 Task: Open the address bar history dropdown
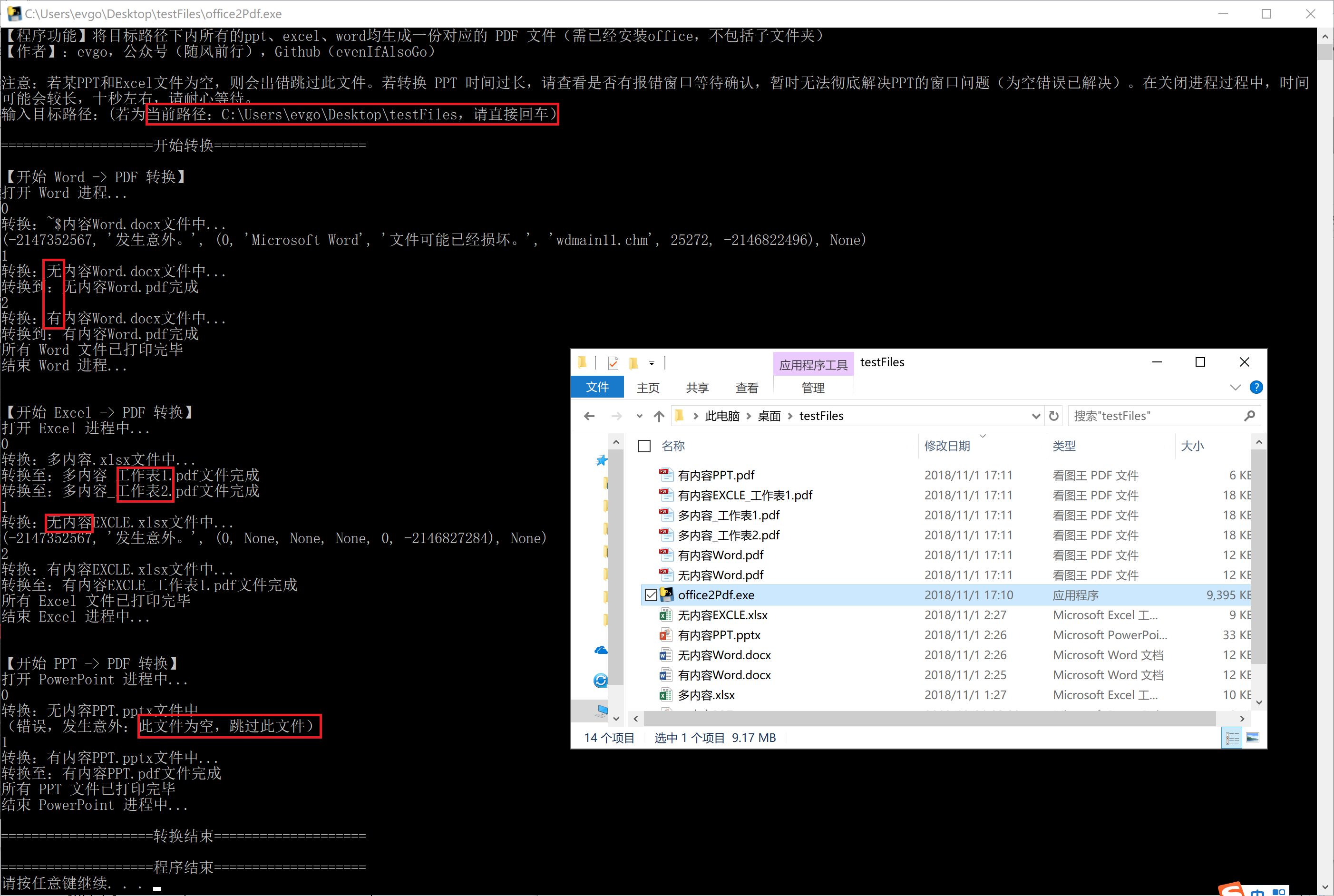click(1035, 416)
